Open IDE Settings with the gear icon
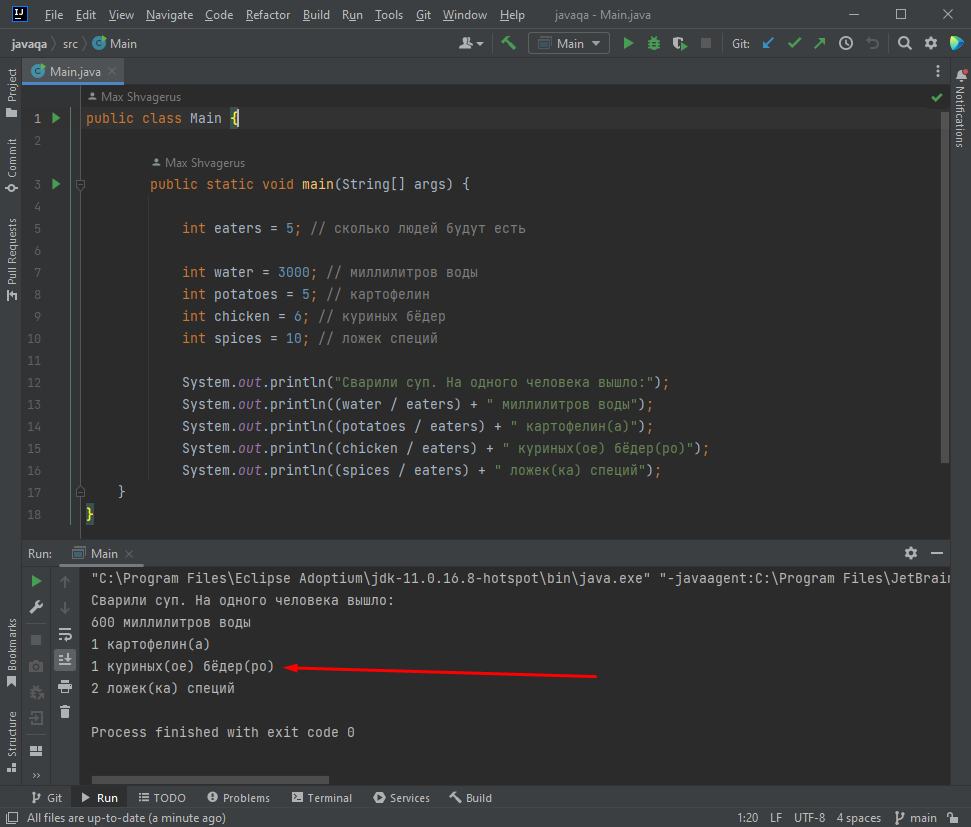This screenshot has width=971, height=827. 930,43
